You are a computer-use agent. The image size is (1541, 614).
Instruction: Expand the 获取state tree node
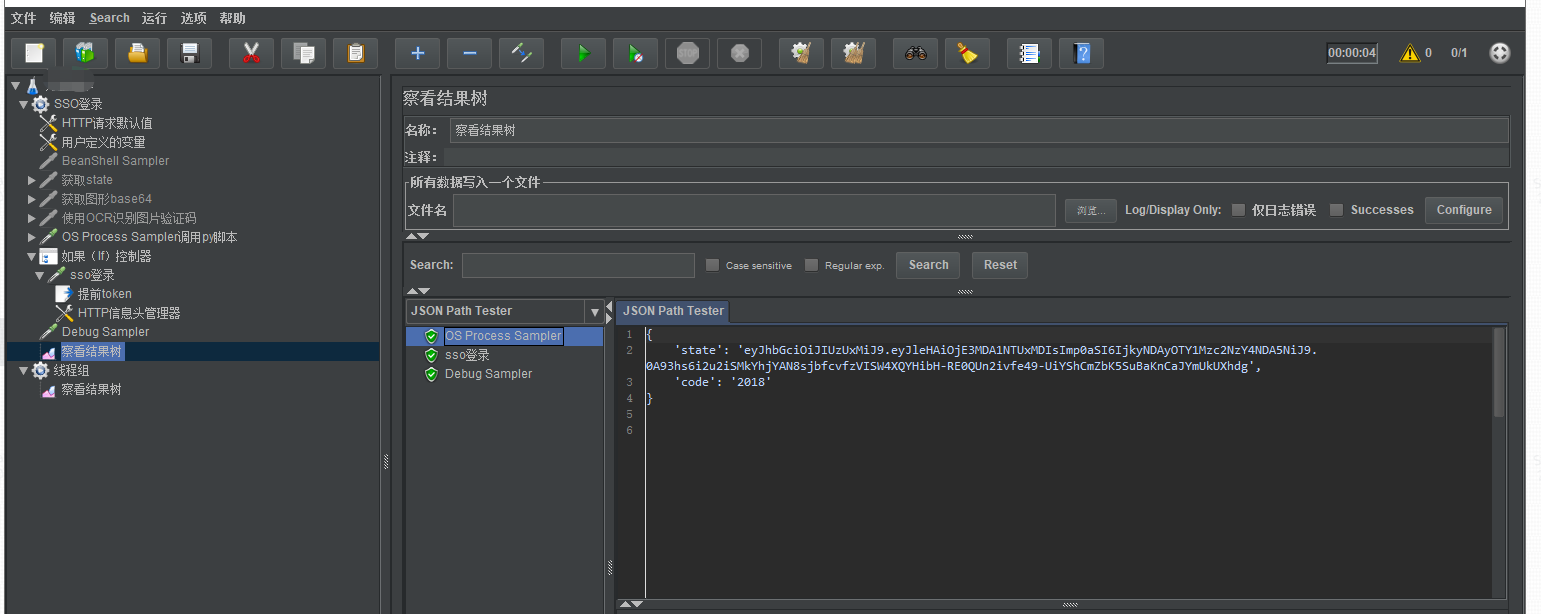point(29,179)
